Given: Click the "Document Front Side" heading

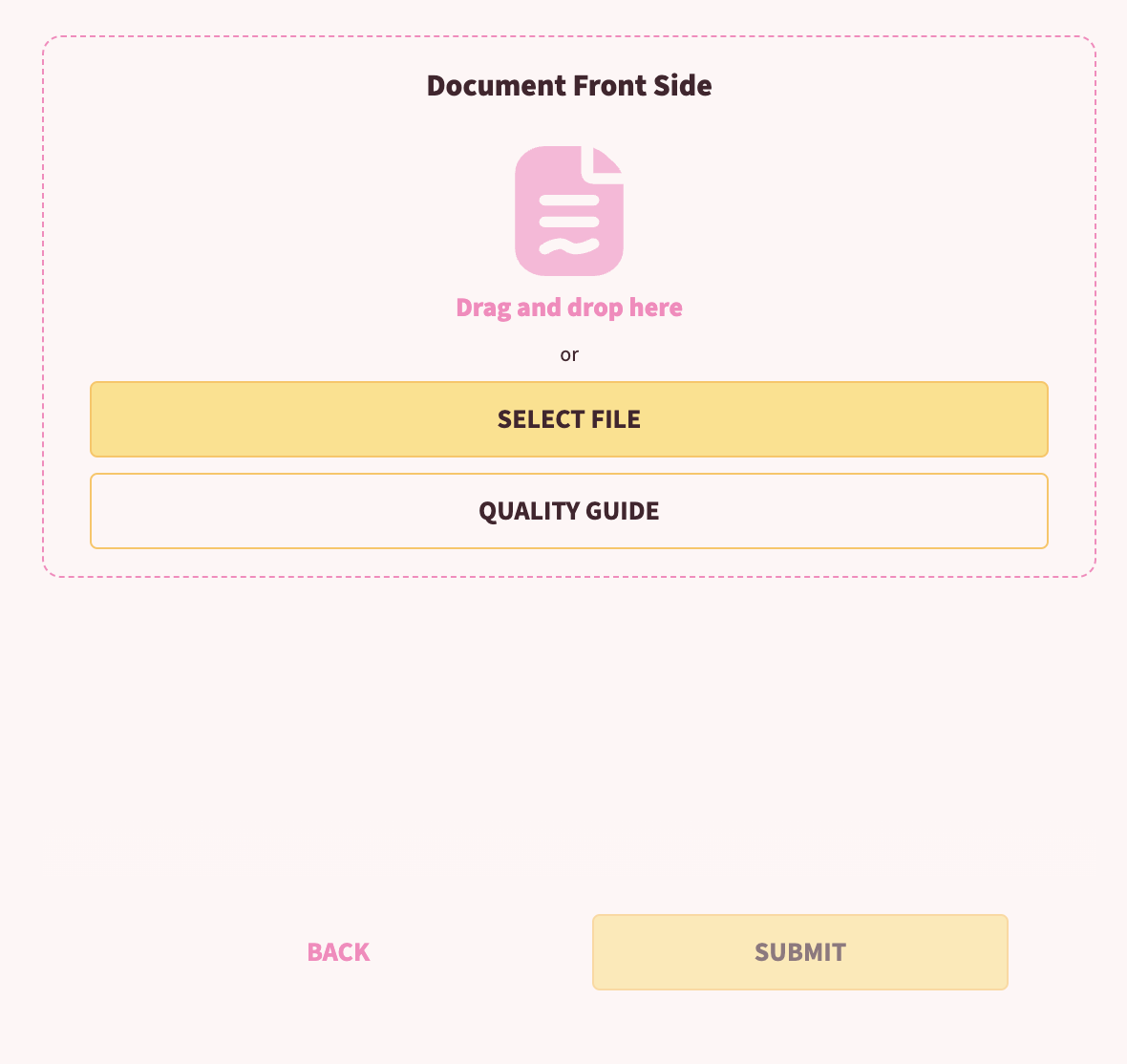Looking at the screenshot, I should [569, 86].
